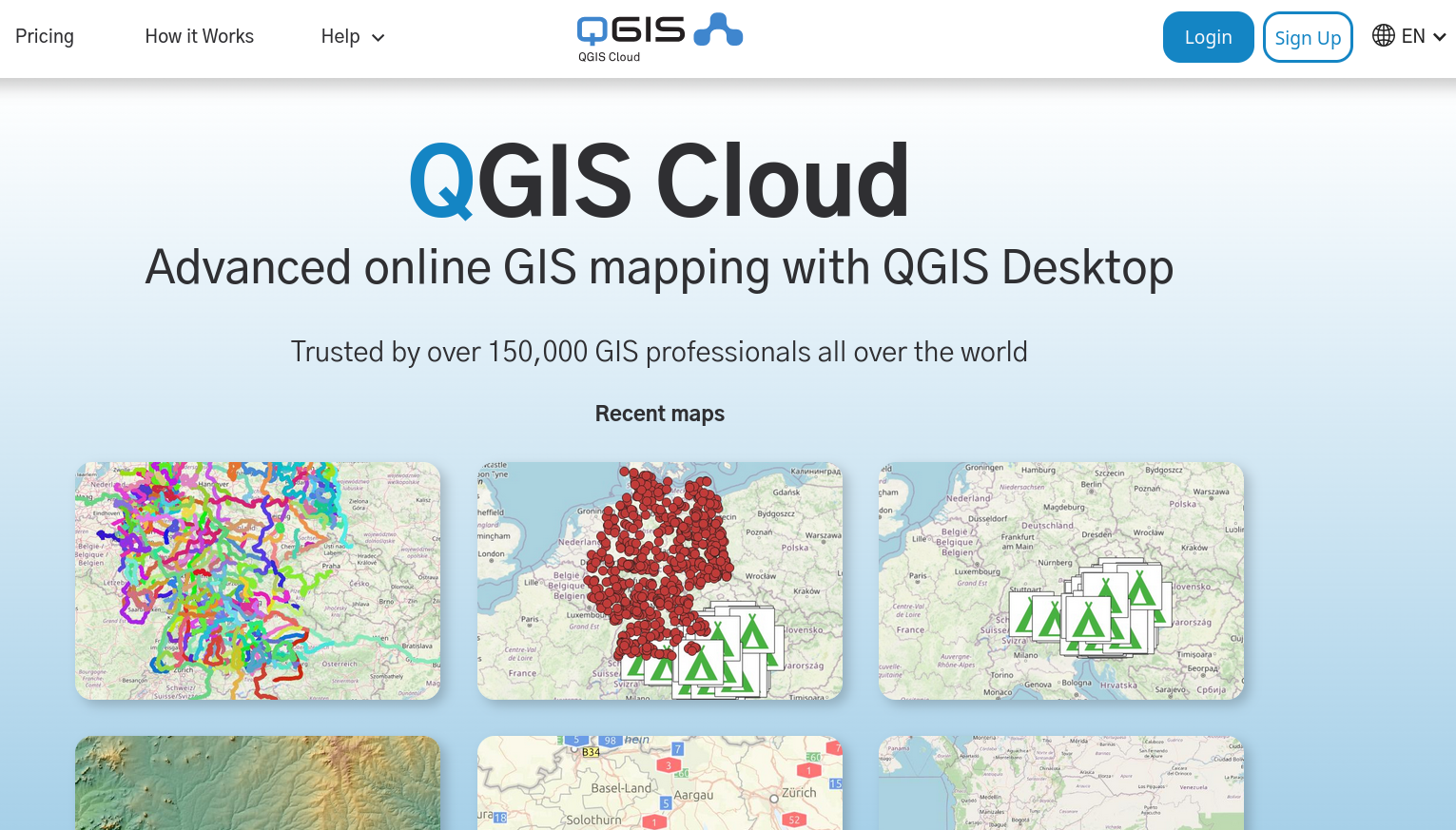The height and width of the screenshot is (830, 1456).
Task: Open the South America map thumbnail
Action: [1060, 782]
